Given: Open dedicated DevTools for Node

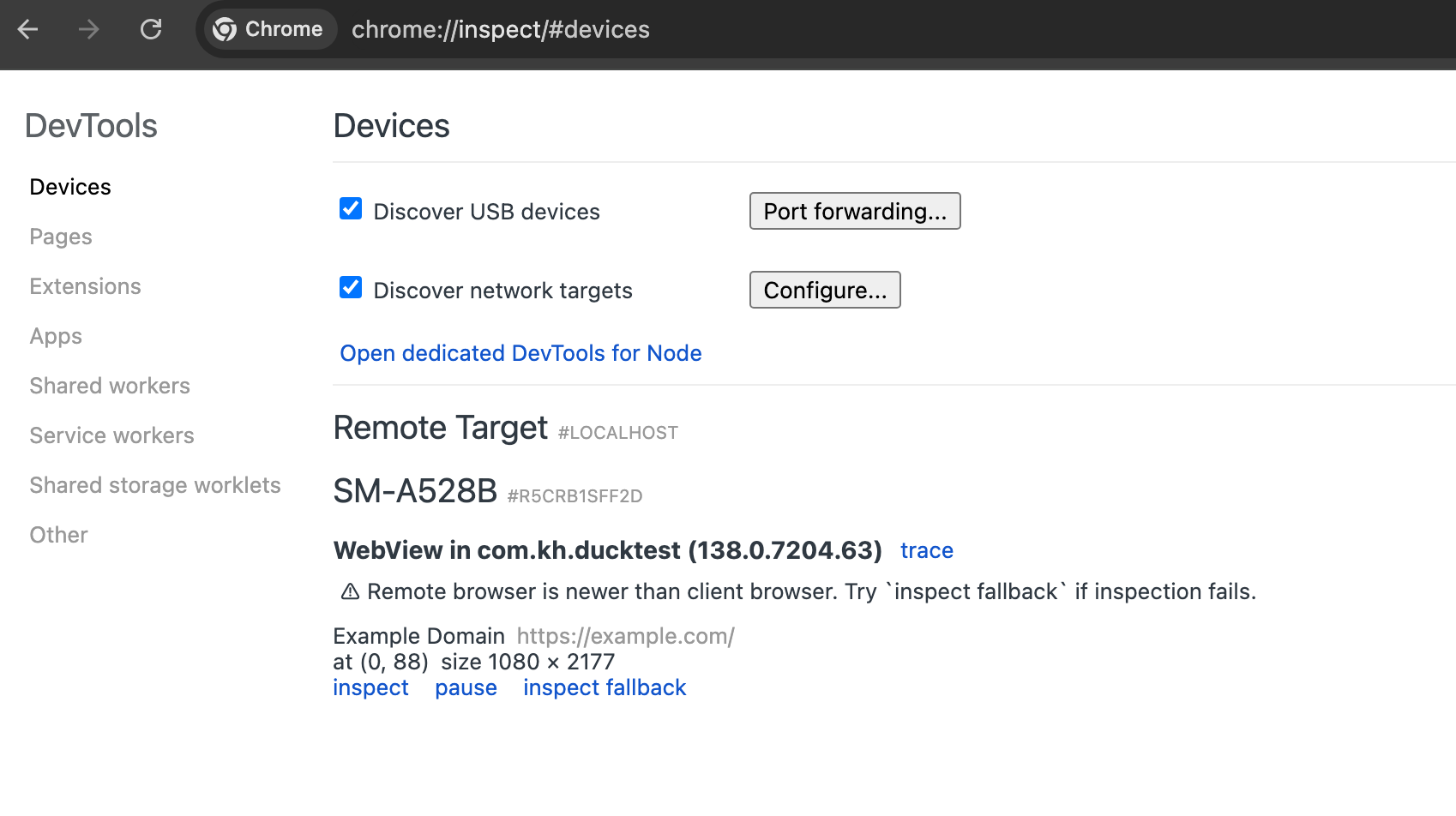Looking at the screenshot, I should pyautogui.click(x=520, y=353).
